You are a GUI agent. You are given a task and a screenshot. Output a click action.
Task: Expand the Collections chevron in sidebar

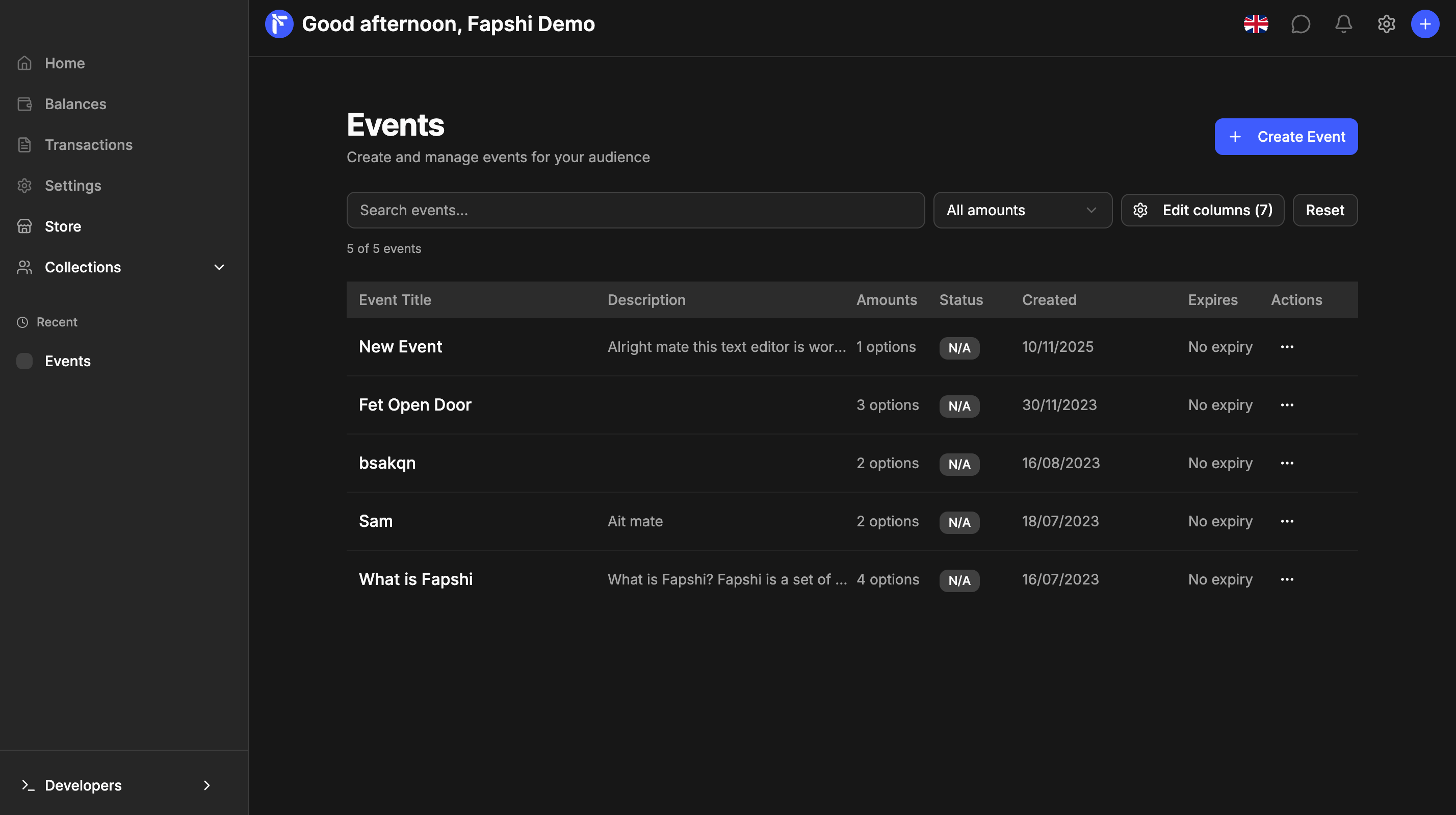[219, 266]
